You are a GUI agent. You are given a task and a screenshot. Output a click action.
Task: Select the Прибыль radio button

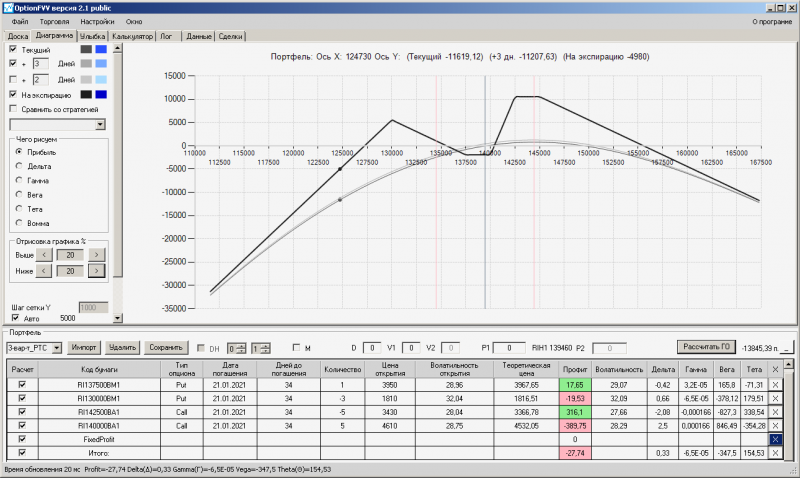tap(19, 152)
